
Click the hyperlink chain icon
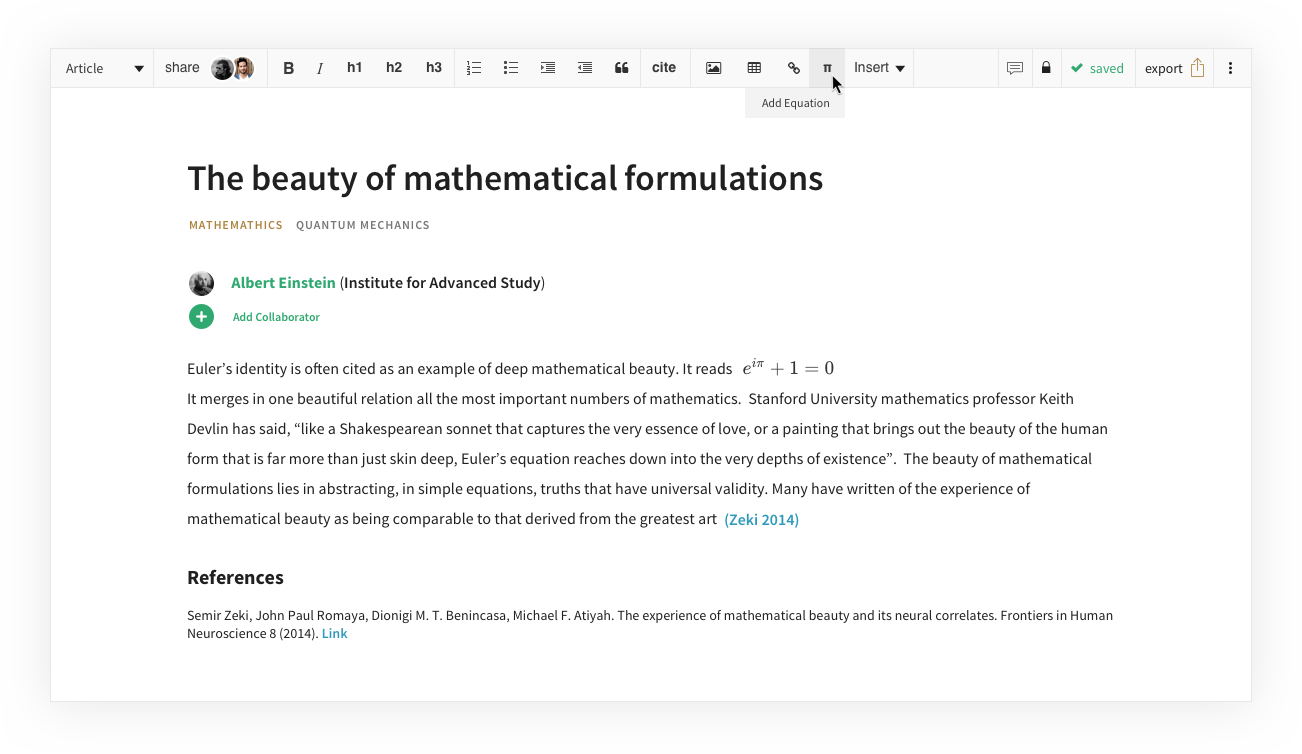point(793,68)
